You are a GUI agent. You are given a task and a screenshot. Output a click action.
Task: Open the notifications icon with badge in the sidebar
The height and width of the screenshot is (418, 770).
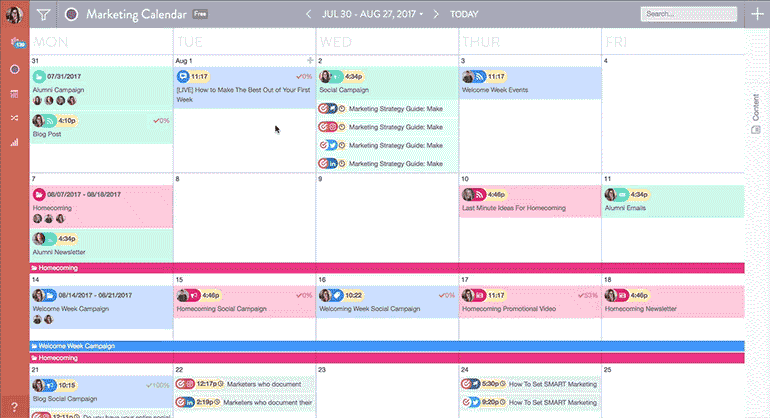tap(17, 43)
